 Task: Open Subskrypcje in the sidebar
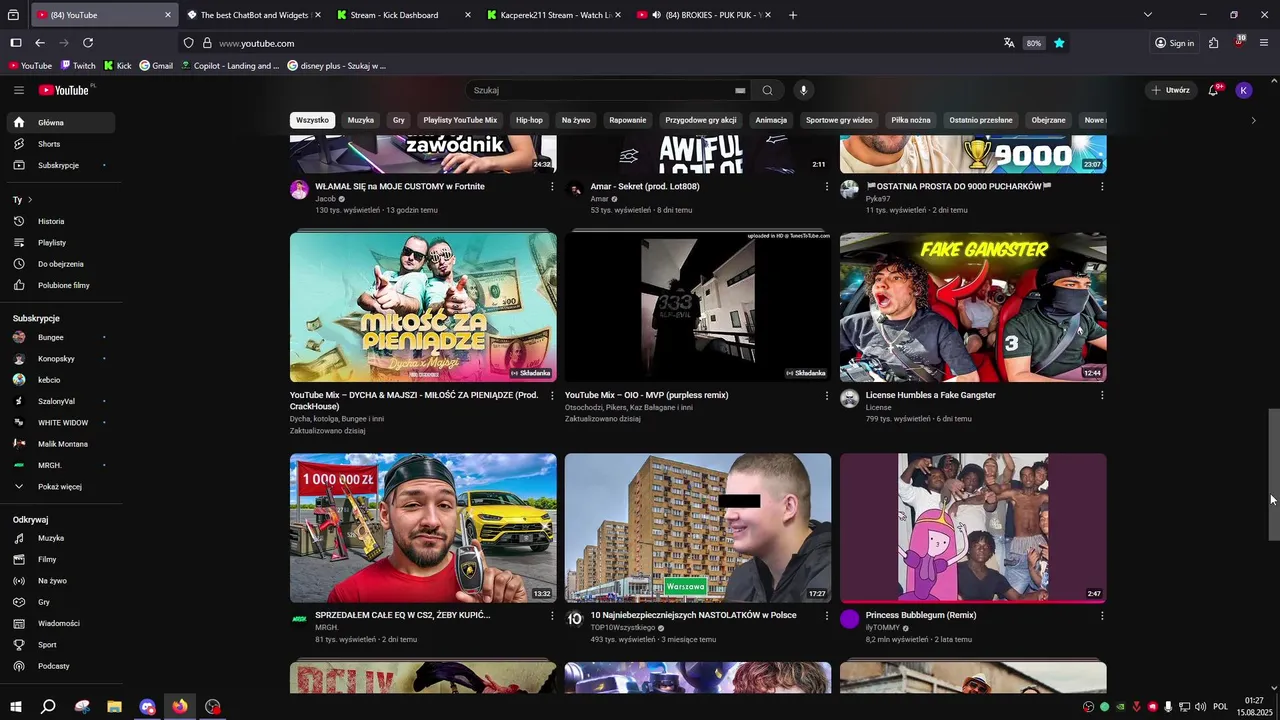(x=60, y=165)
